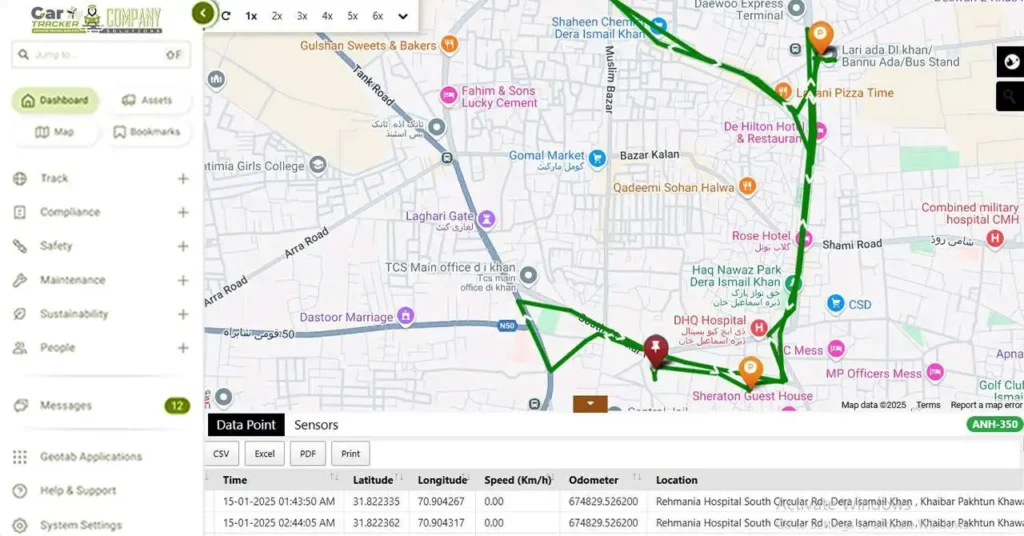Open the Assets section
Image resolution: width=1024 pixels, height=536 pixels.
[x=148, y=101]
